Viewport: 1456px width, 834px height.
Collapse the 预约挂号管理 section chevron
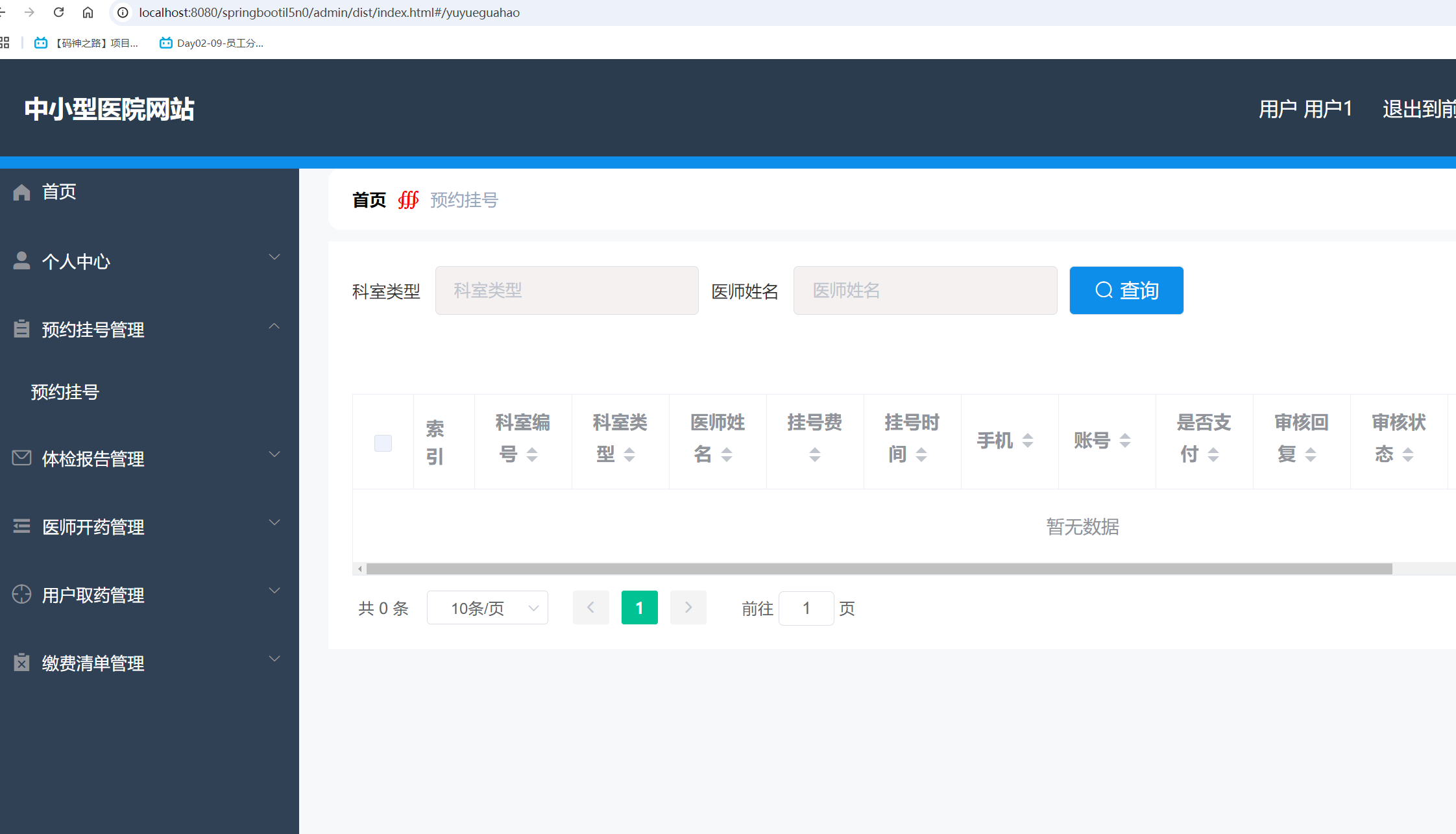(x=274, y=326)
